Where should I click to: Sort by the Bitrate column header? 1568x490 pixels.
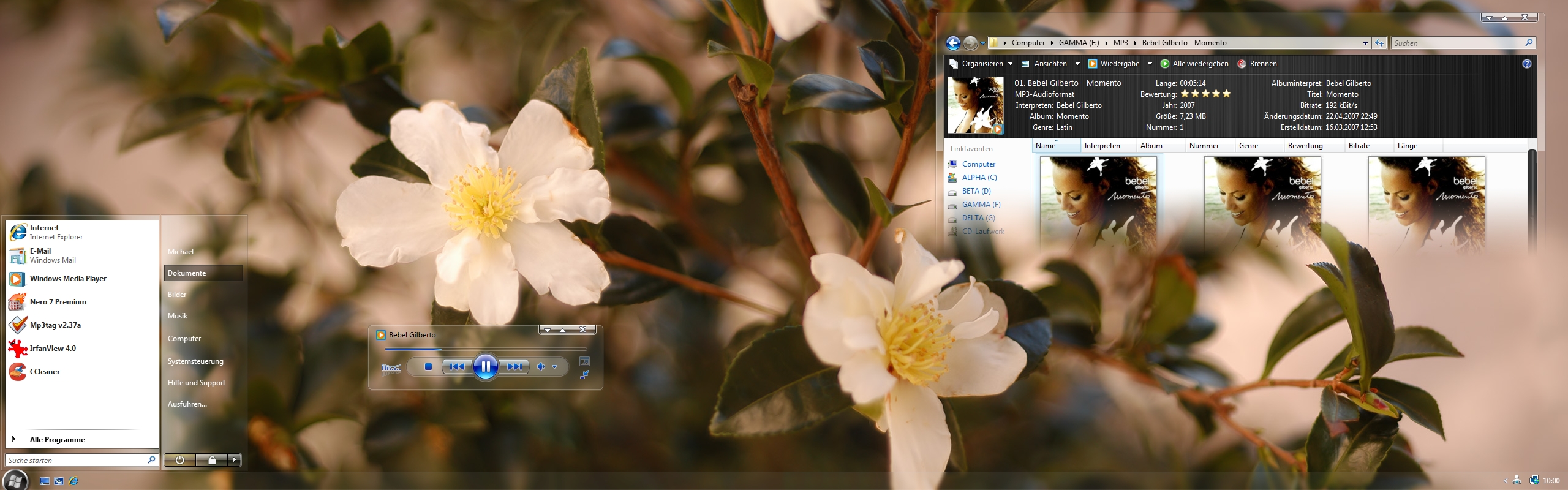point(1368,146)
